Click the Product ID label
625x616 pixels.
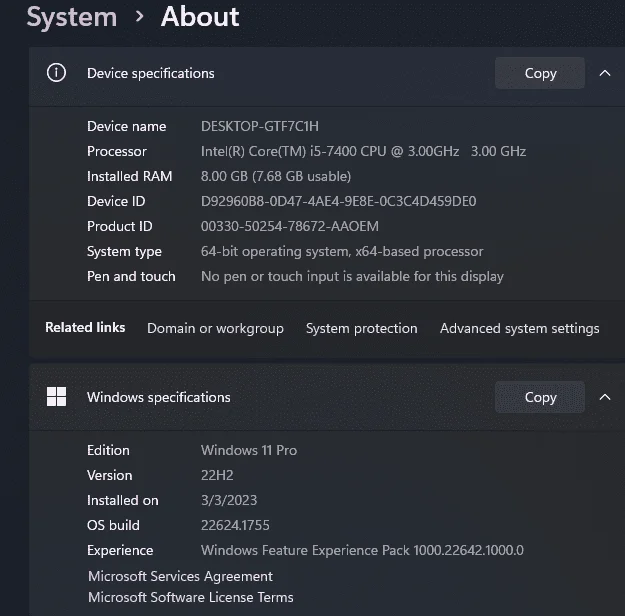click(x=120, y=226)
